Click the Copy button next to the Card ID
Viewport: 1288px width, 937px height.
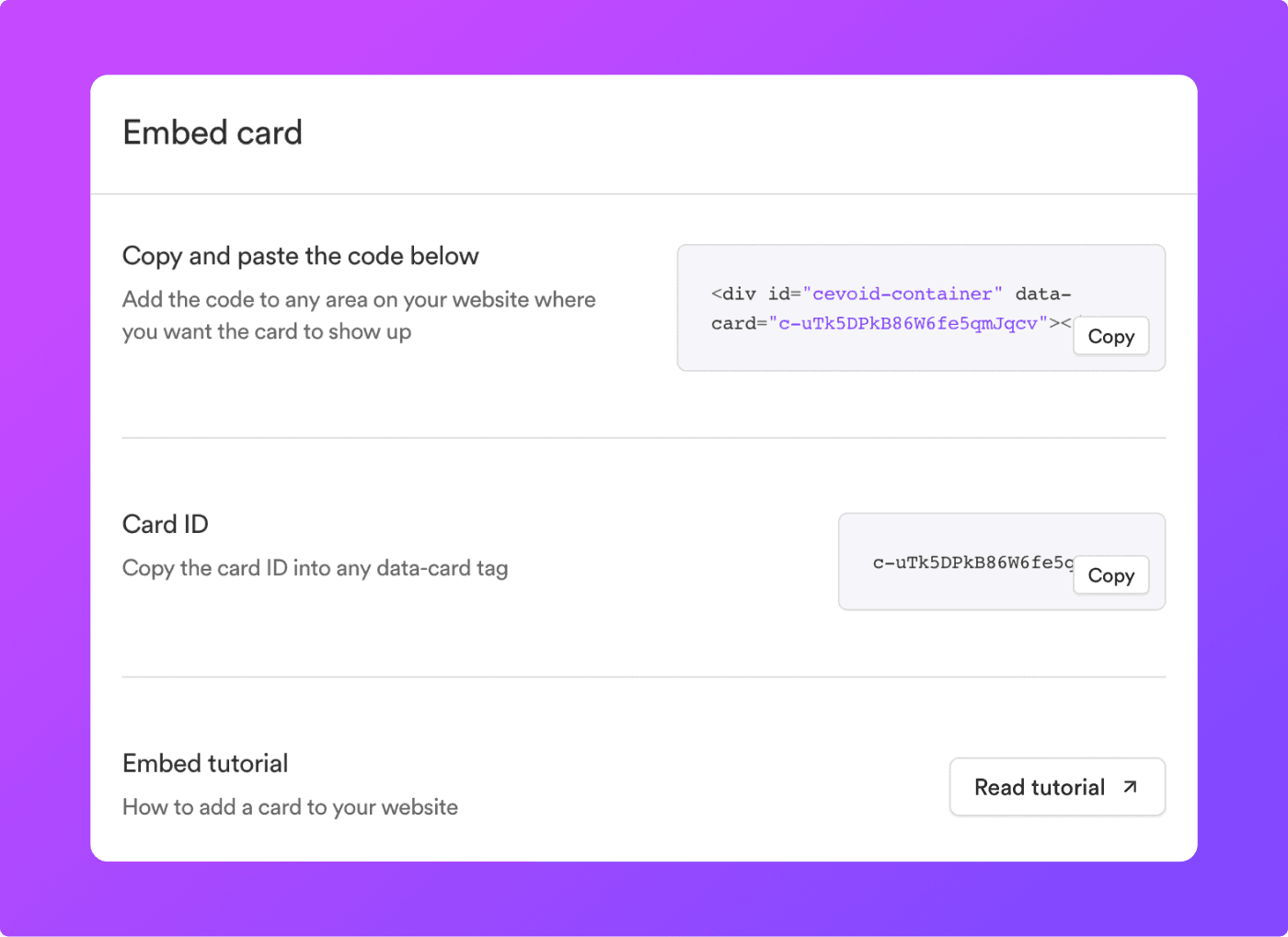1110,575
